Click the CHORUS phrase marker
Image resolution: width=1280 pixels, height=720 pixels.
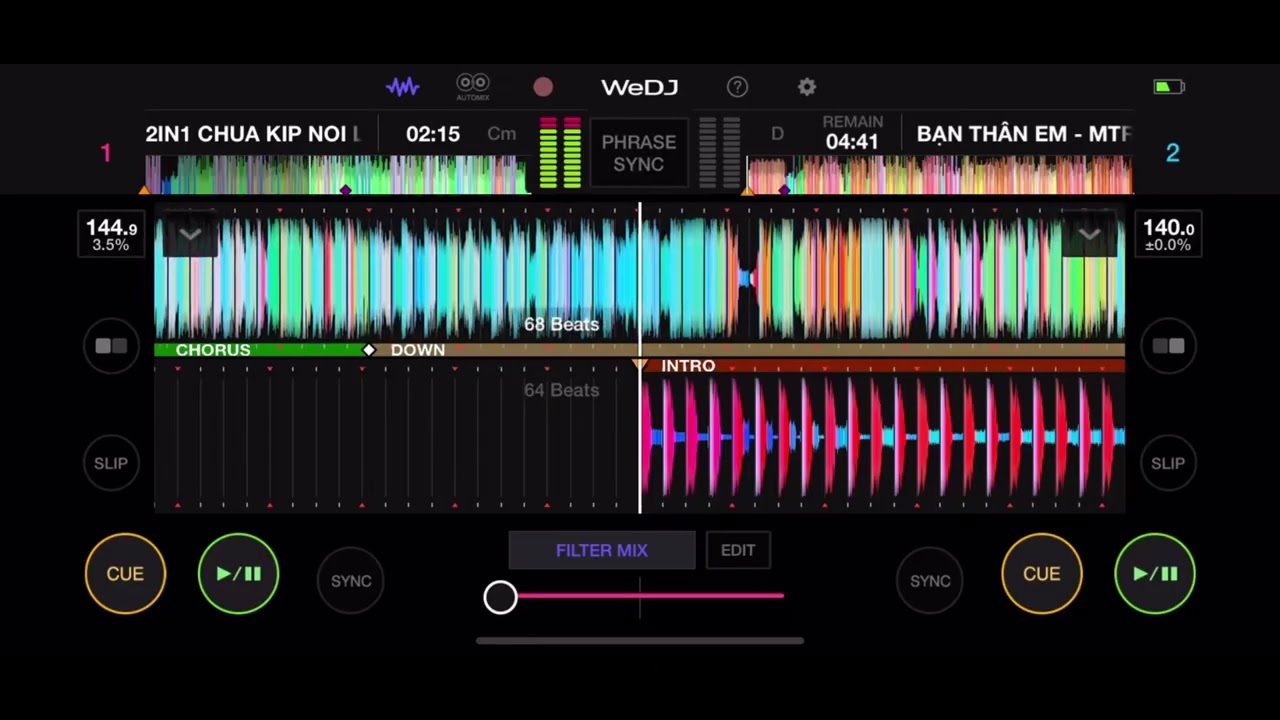(213, 350)
